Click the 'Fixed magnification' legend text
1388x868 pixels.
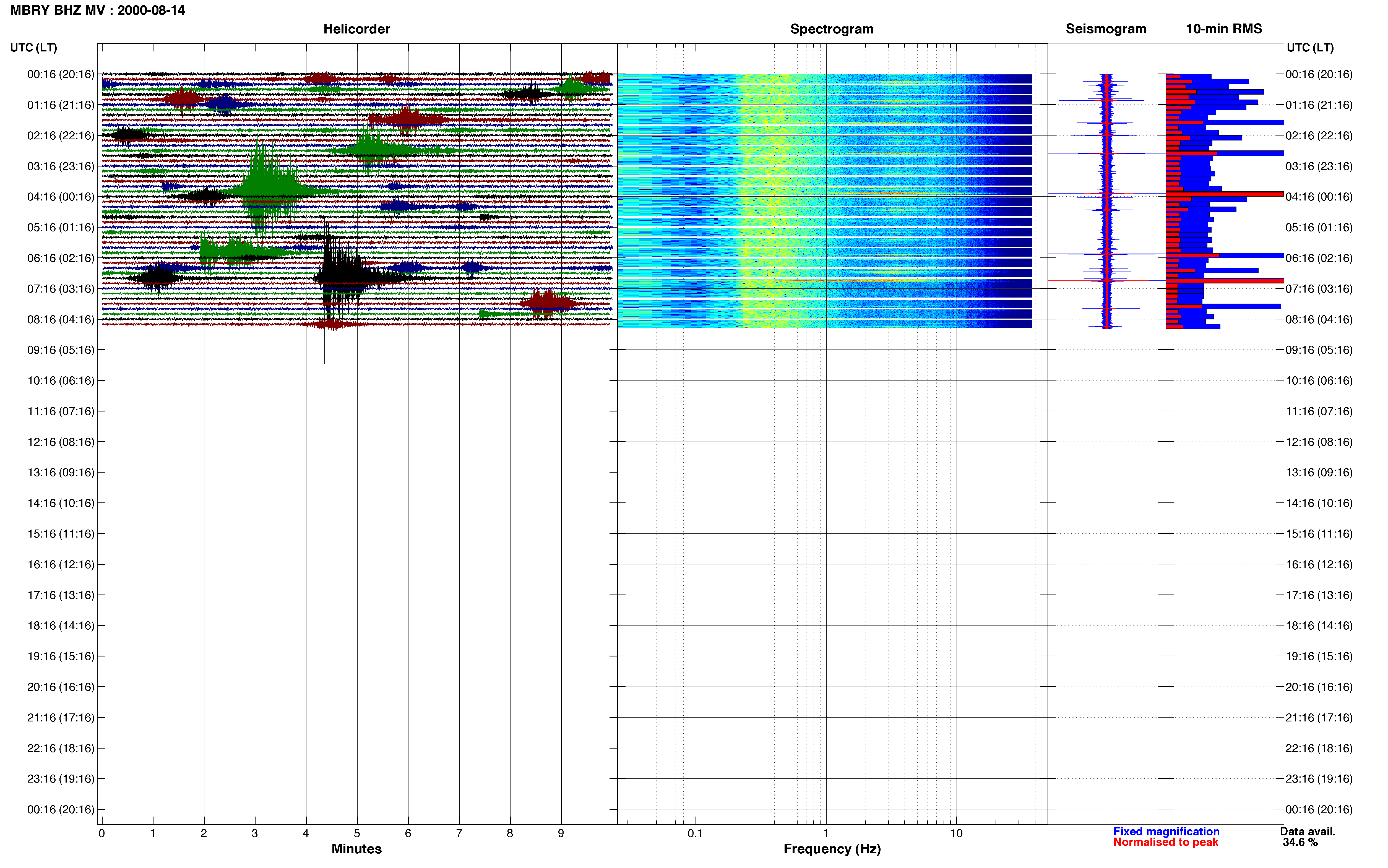[x=1166, y=831]
